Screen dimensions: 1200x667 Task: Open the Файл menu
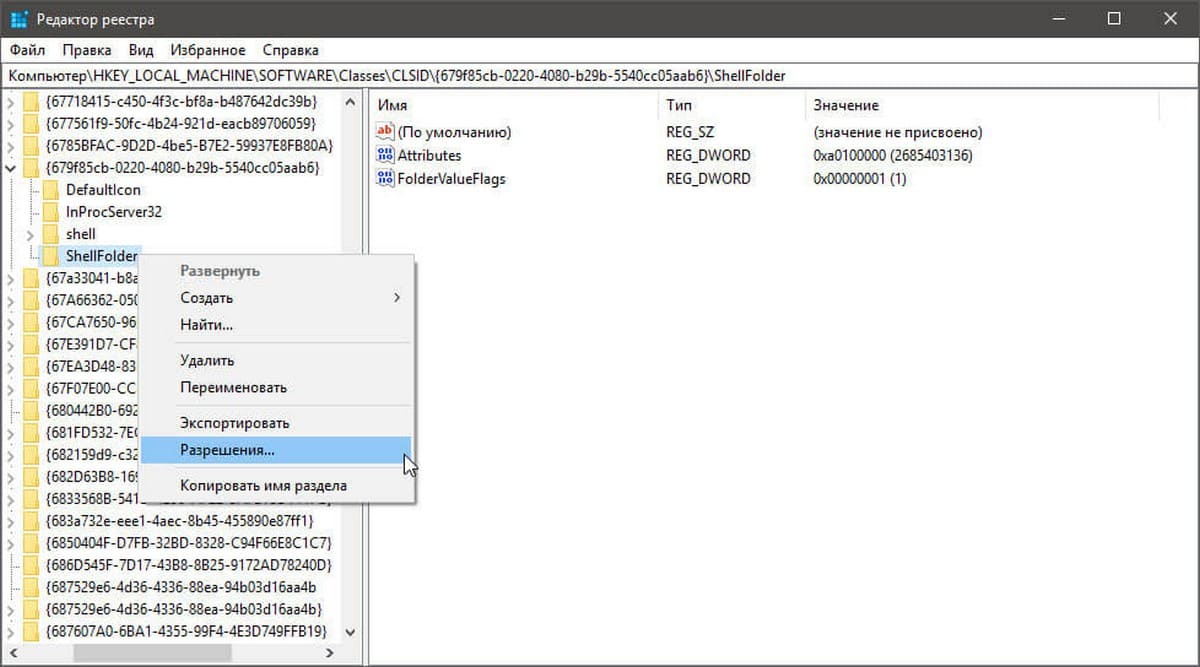point(28,49)
